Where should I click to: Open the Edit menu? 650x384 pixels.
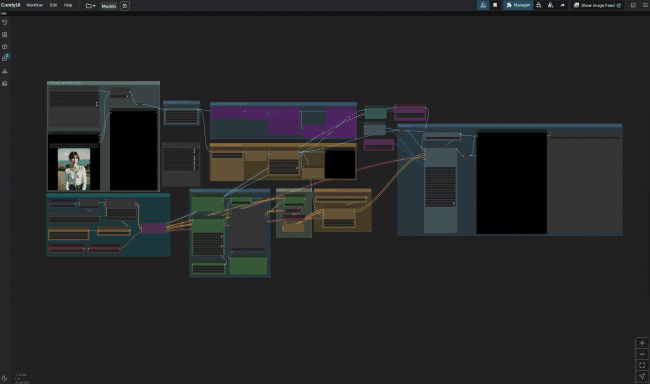[53, 5]
